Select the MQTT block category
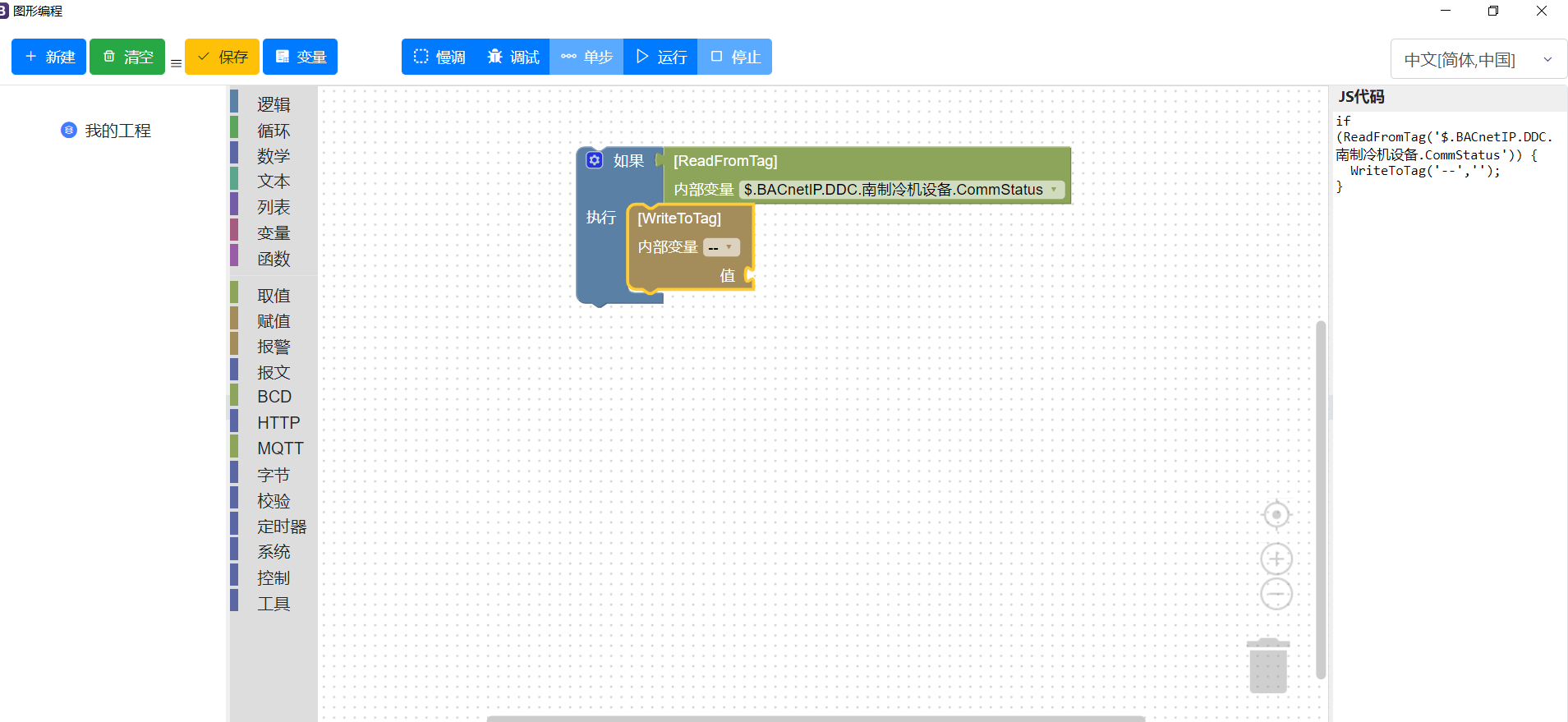The height and width of the screenshot is (722, 1568). [x=280, y=448]
